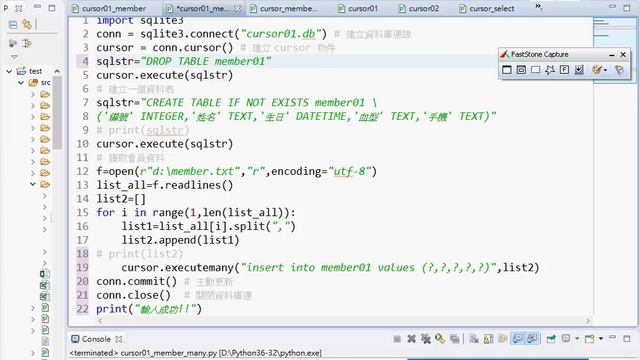The image size is (640, 360).
Task: Close the *cursor01_me... editor tab
Action: point(238,8)
